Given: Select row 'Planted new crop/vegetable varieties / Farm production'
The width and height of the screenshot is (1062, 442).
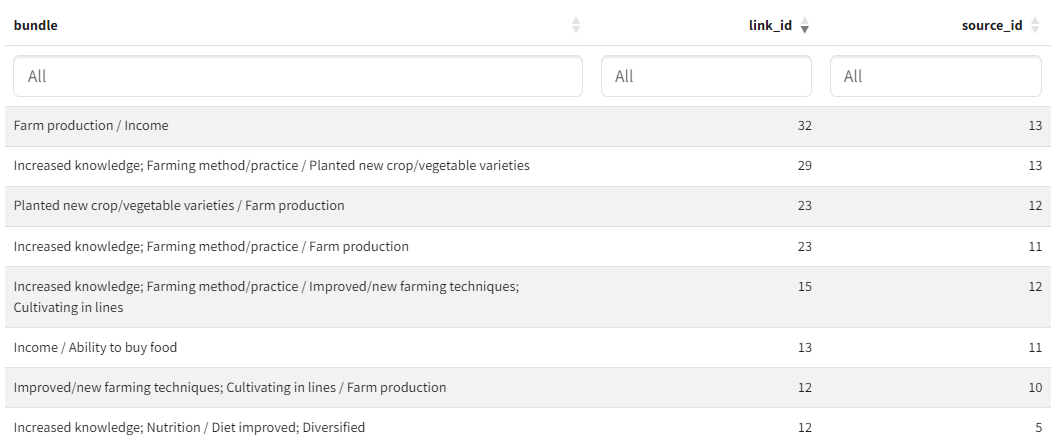Looking at the screenshot, I should (x=179, y=206).
